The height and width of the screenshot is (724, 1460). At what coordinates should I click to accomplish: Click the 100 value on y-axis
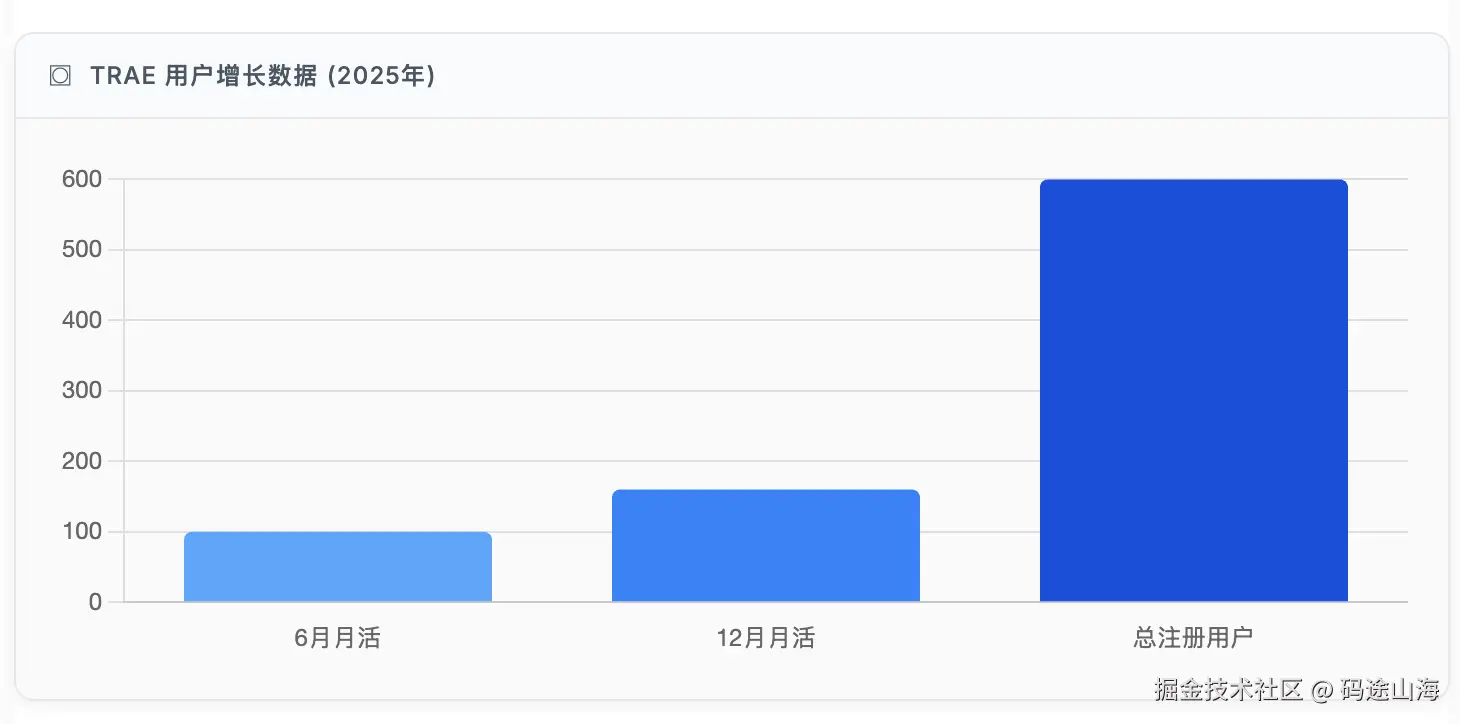82,532
